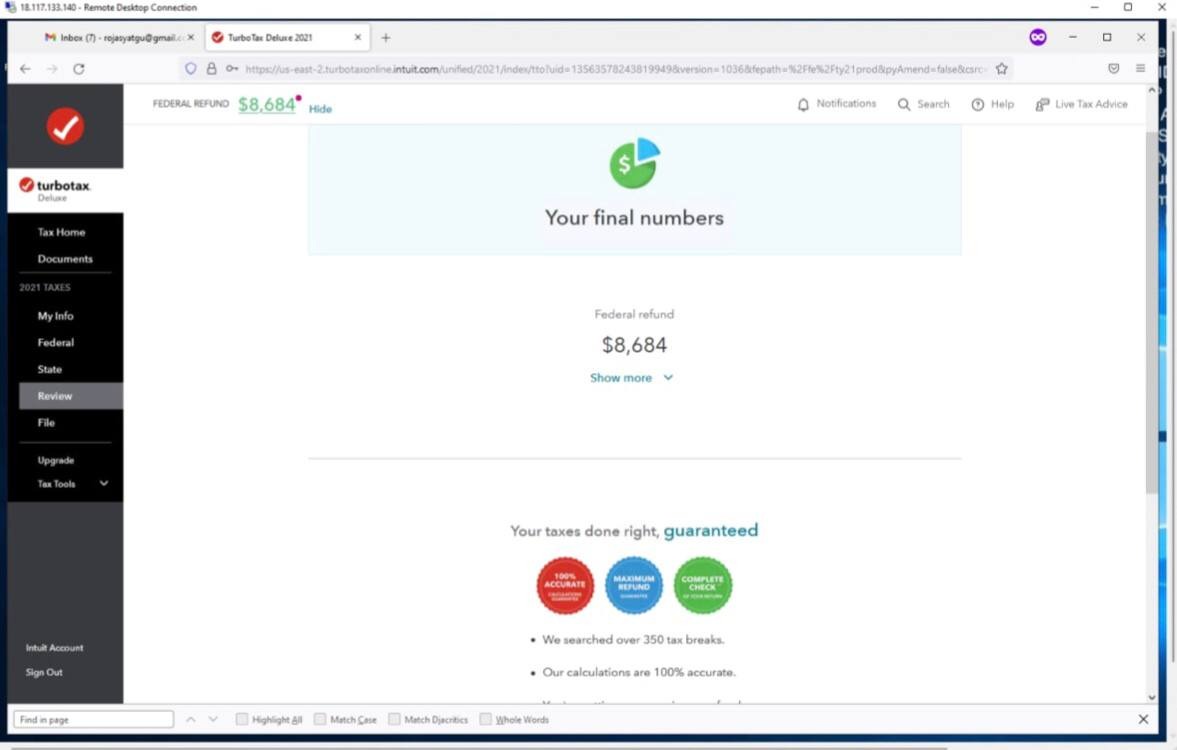Click the shield tracking protection icon
Screen dimensions: 1177x750
(x=191, y=68)
